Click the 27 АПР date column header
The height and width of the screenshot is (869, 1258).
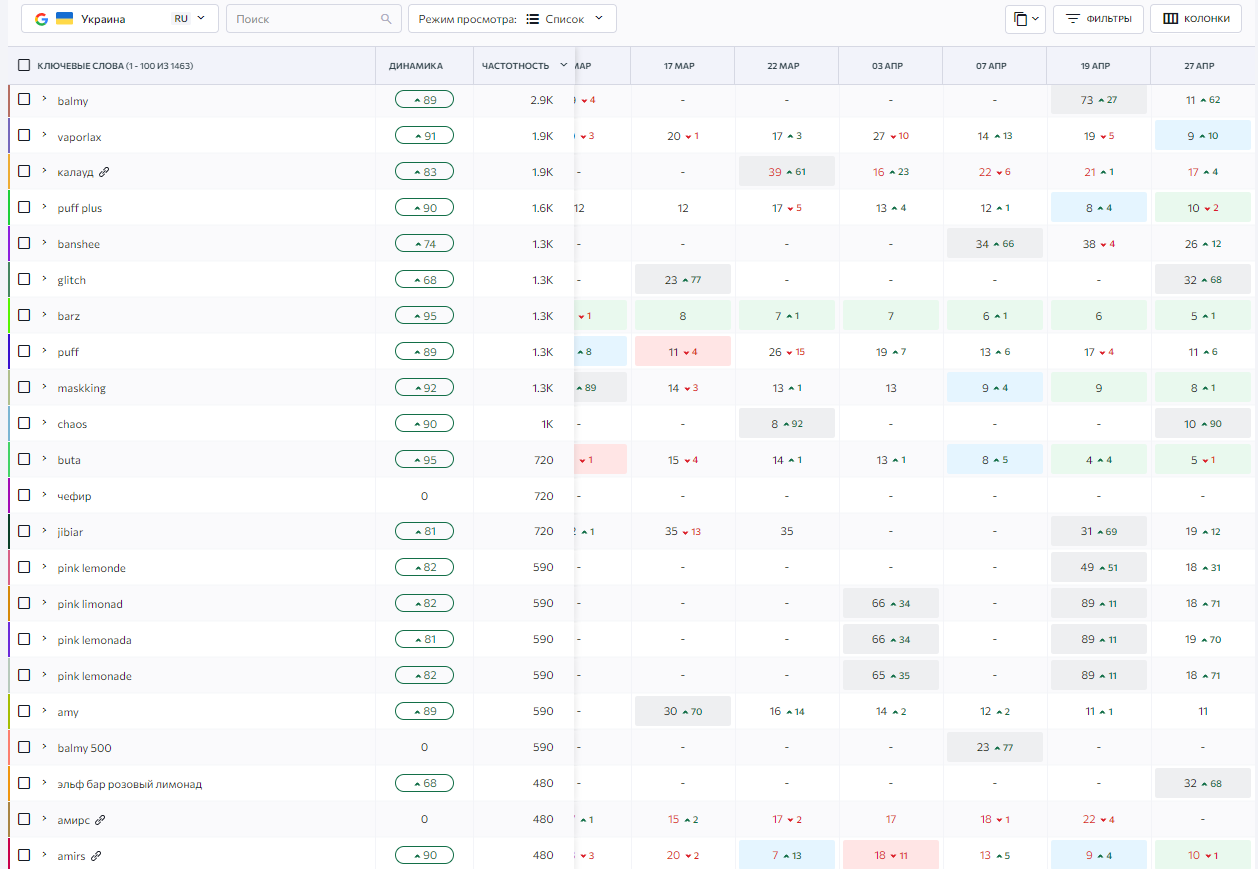[1199, 66]
